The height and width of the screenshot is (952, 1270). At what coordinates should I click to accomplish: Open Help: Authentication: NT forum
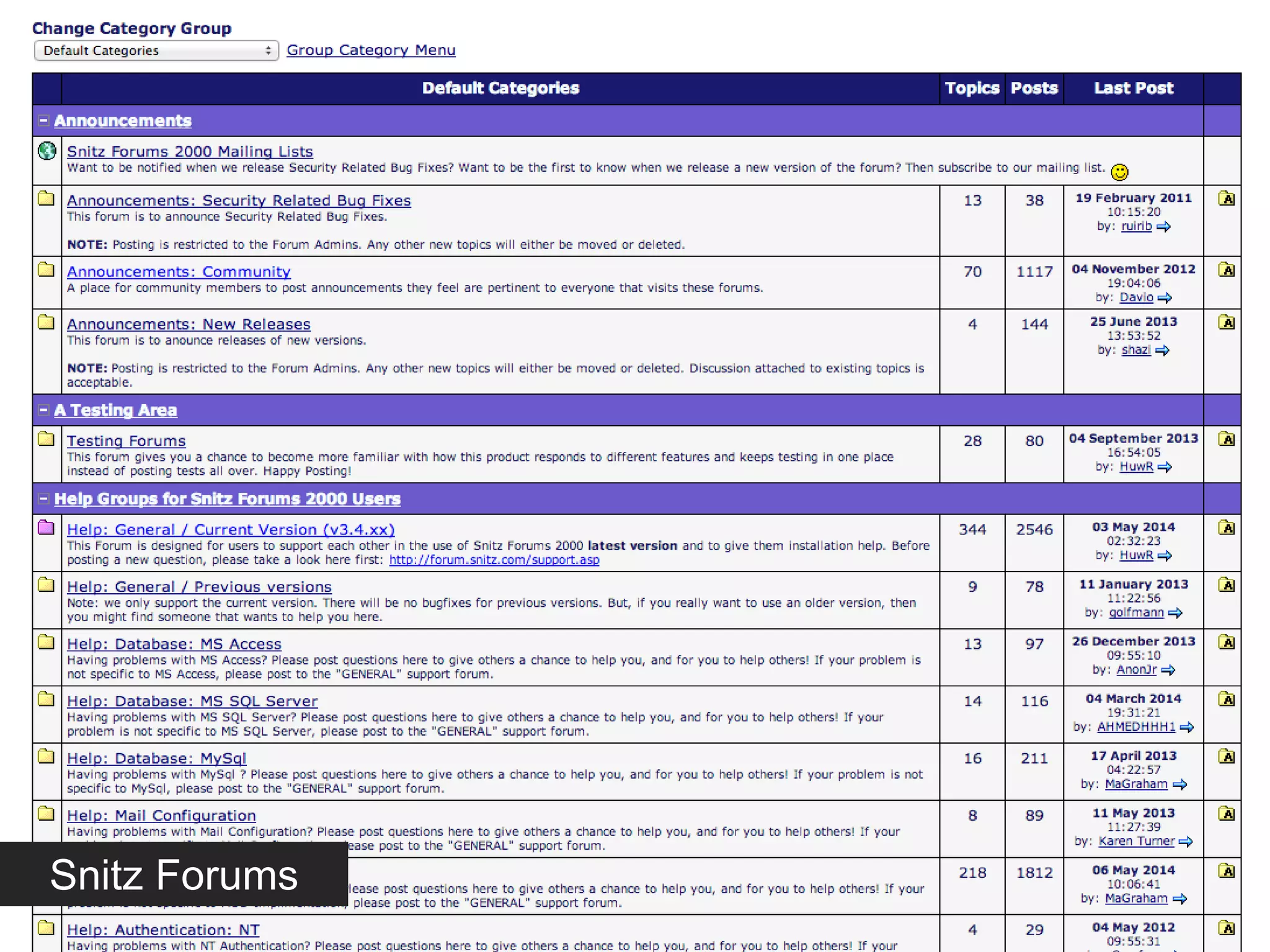tap(163, 930)
